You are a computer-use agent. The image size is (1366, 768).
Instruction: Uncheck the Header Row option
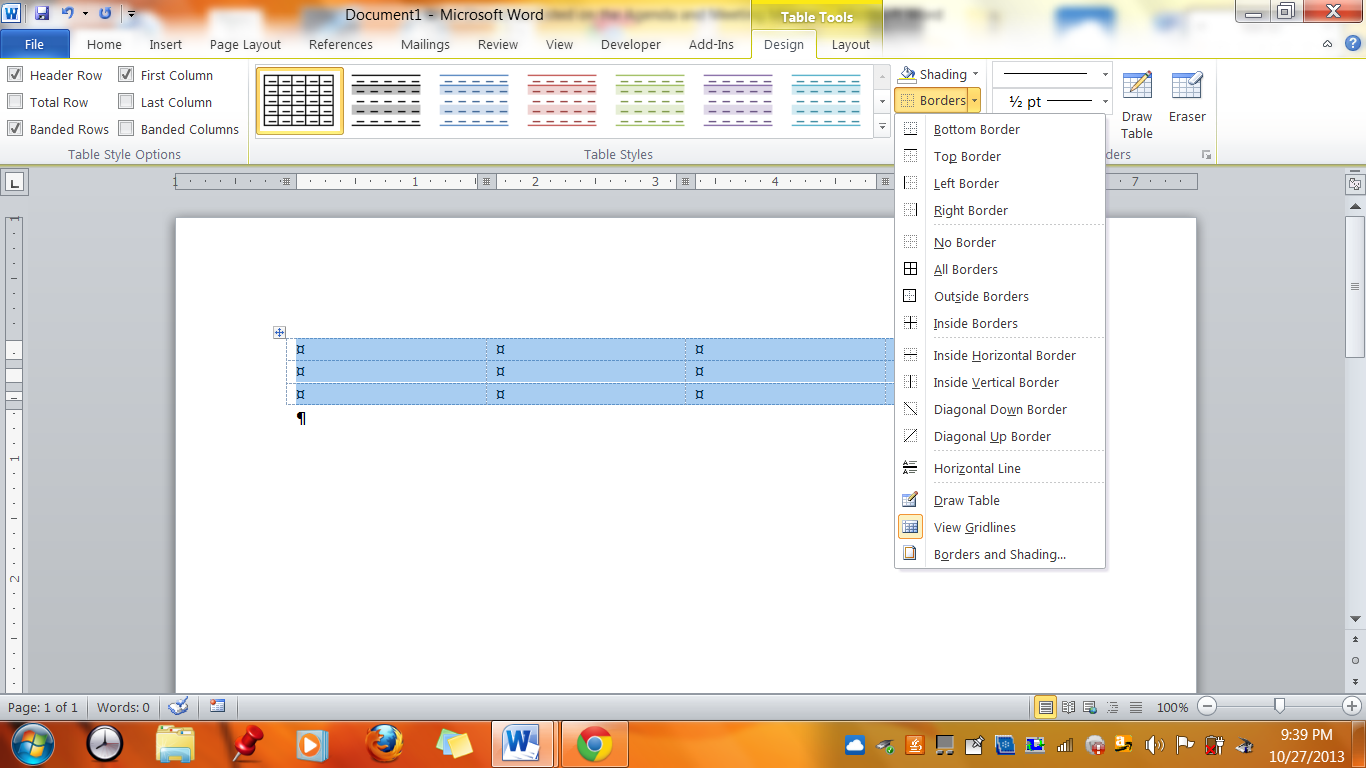[16, 75]
